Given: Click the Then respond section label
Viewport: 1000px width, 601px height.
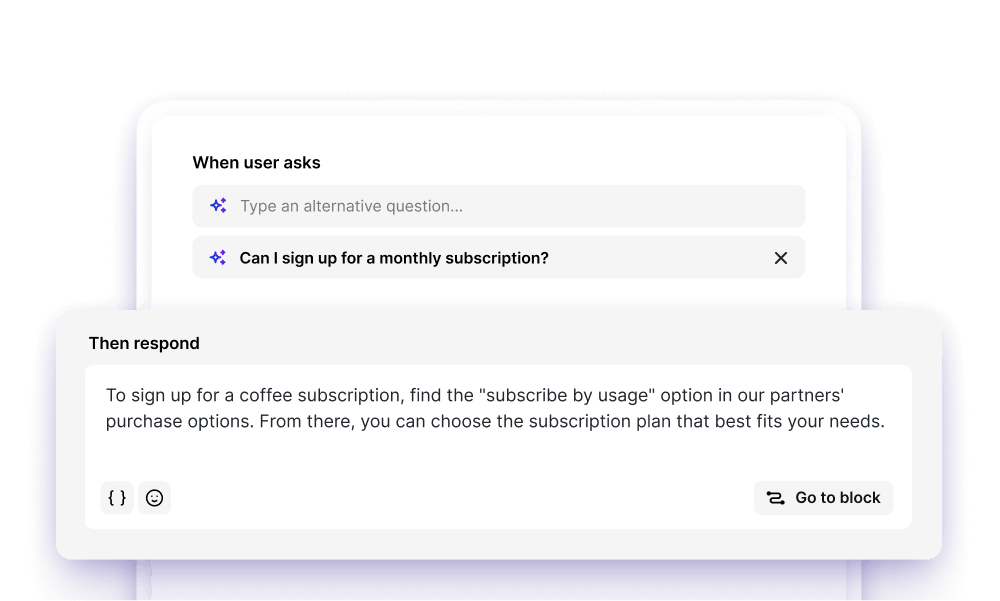Looking at the screenshot, I should [144, 343].
